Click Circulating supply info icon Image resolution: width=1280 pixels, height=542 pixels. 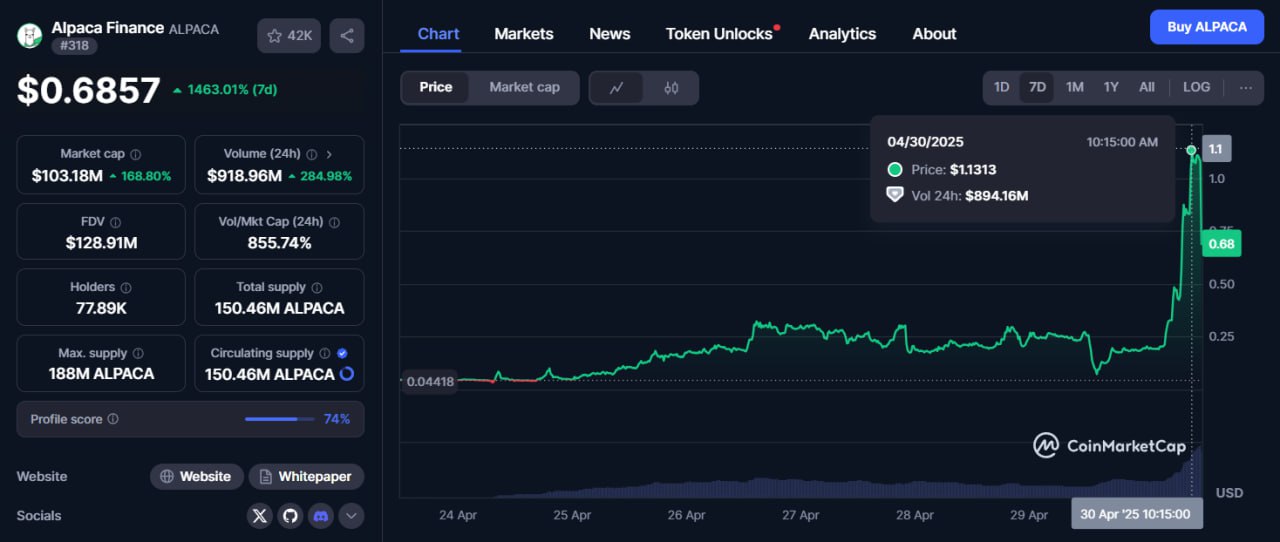point(324,353)
